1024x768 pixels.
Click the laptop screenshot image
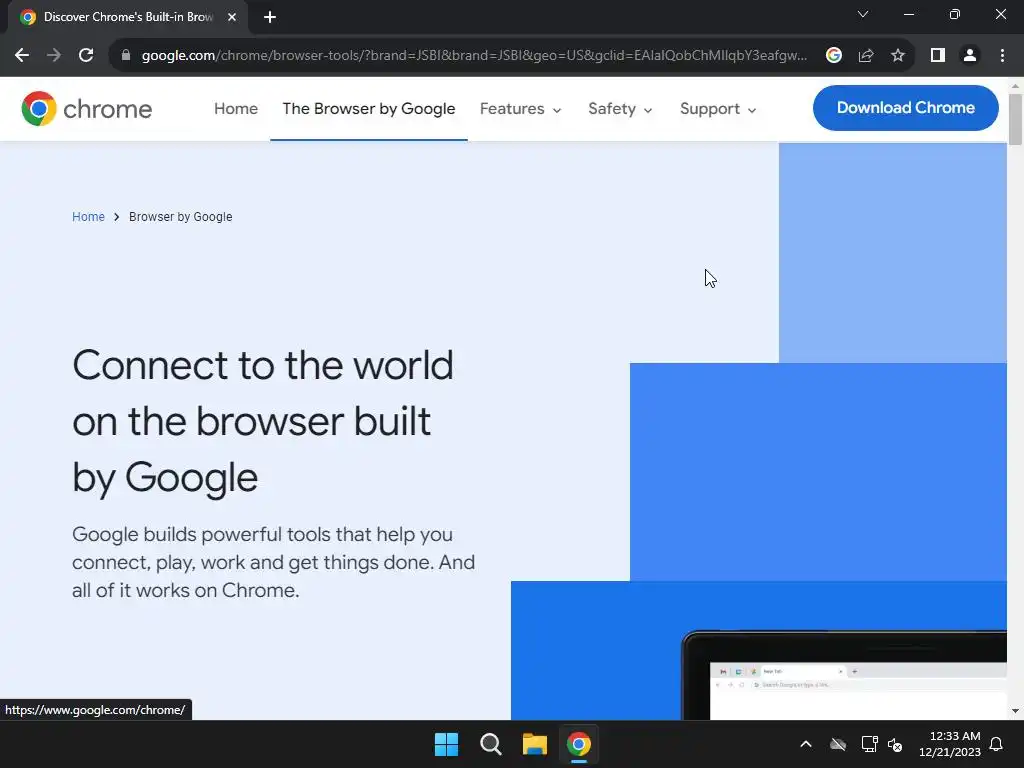click(x=844, y=675)
